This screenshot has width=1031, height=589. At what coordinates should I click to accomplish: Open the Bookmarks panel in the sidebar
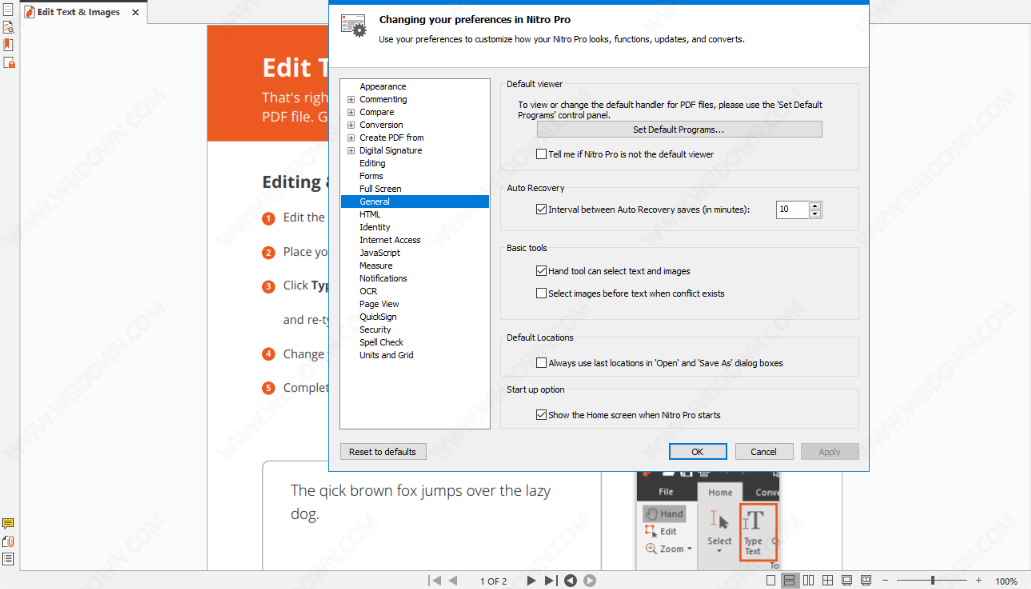point(8,45)
